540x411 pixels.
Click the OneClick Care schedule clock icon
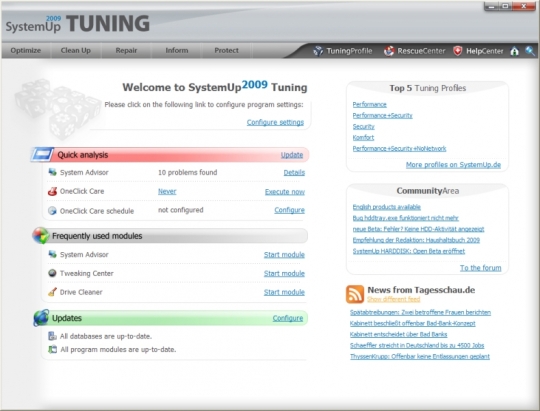(52, 210)
